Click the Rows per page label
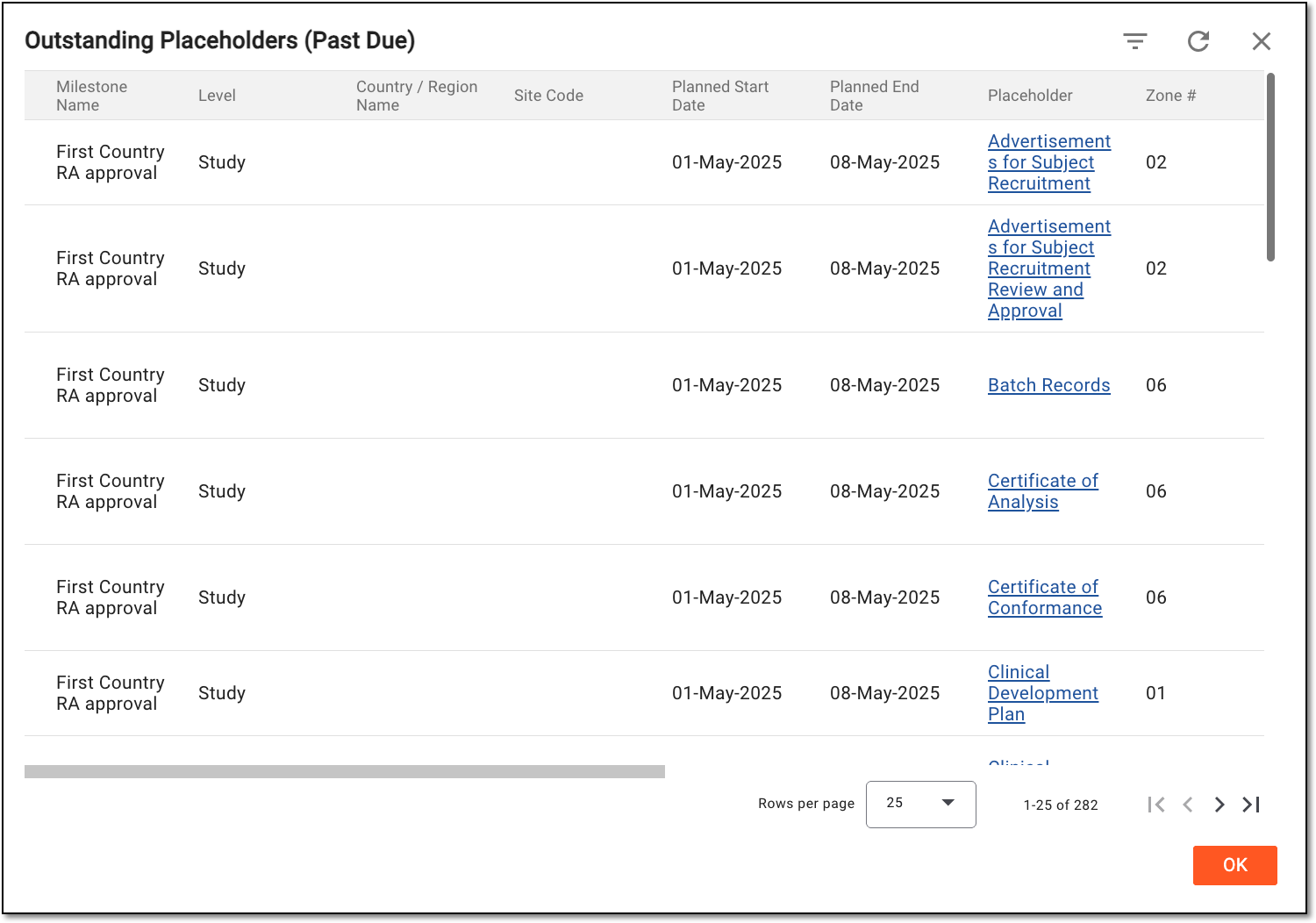The width and height of the screenshot is (1316, 923). point(806,804)
